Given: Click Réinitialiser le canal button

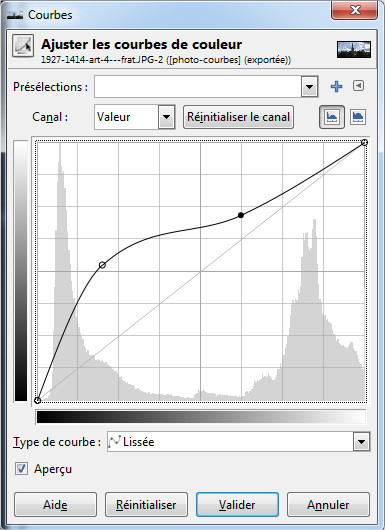Looking at the screenshot, I should pyautogui.click(x=238, y=117).
